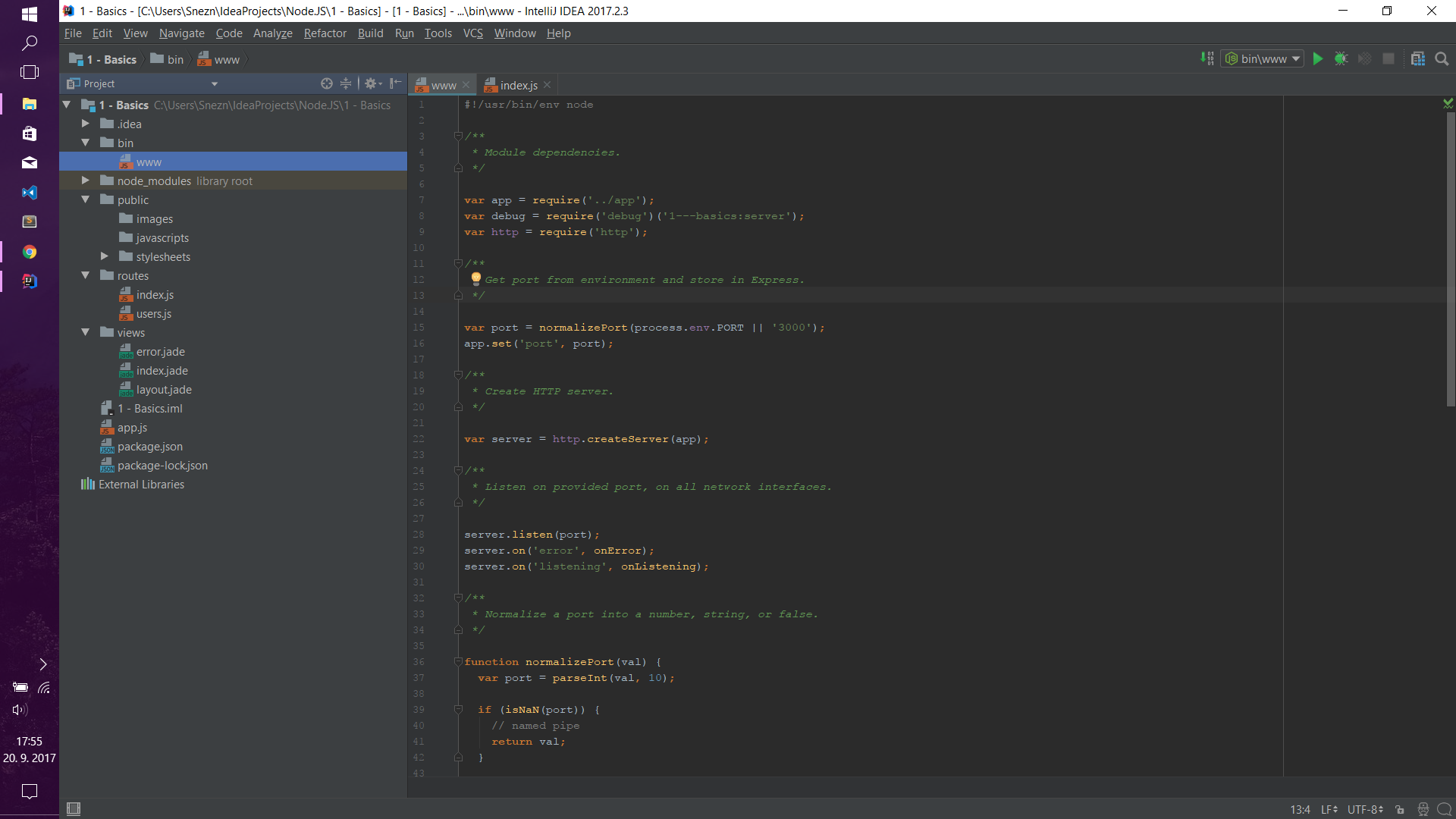Viewport: 1456px width, 819px height.
Task: Click the Run with Coverage icon
Action: pos(1365,59)
